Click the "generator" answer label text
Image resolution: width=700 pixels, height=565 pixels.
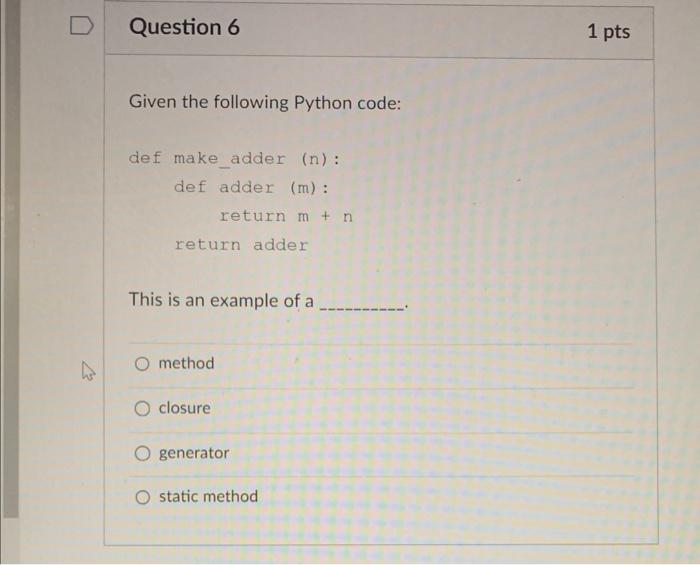(194, 453)
